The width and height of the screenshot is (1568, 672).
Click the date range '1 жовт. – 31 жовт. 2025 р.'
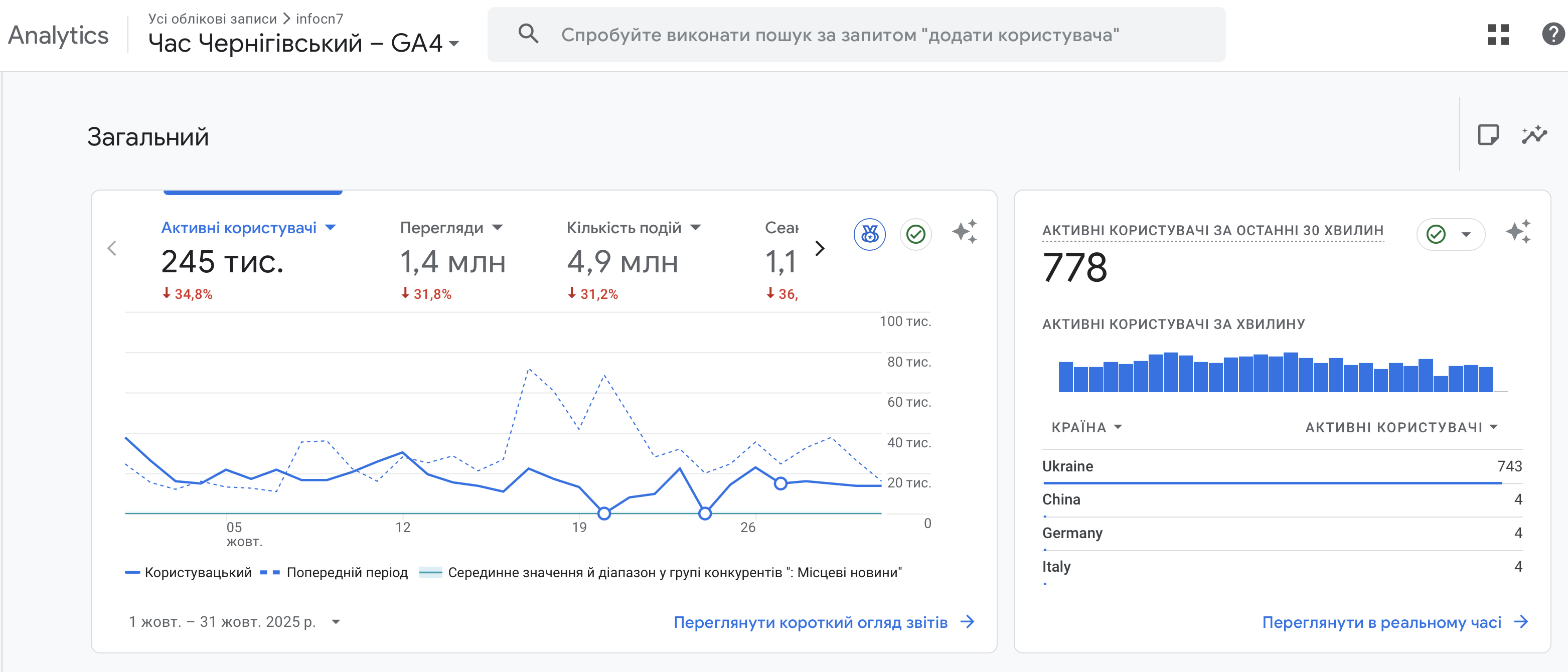(224, 621)
